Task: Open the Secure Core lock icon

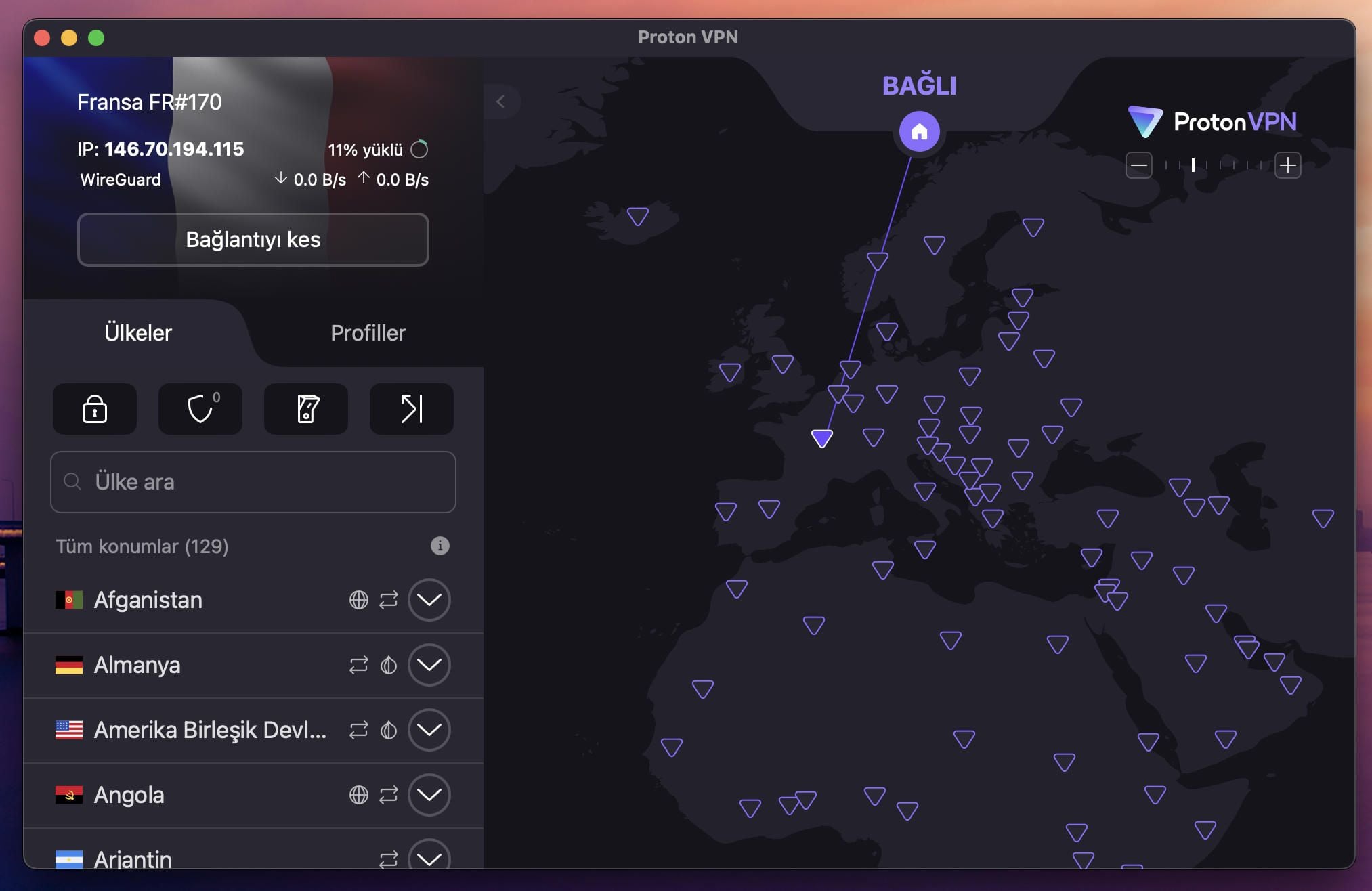Action: point(95,409)
